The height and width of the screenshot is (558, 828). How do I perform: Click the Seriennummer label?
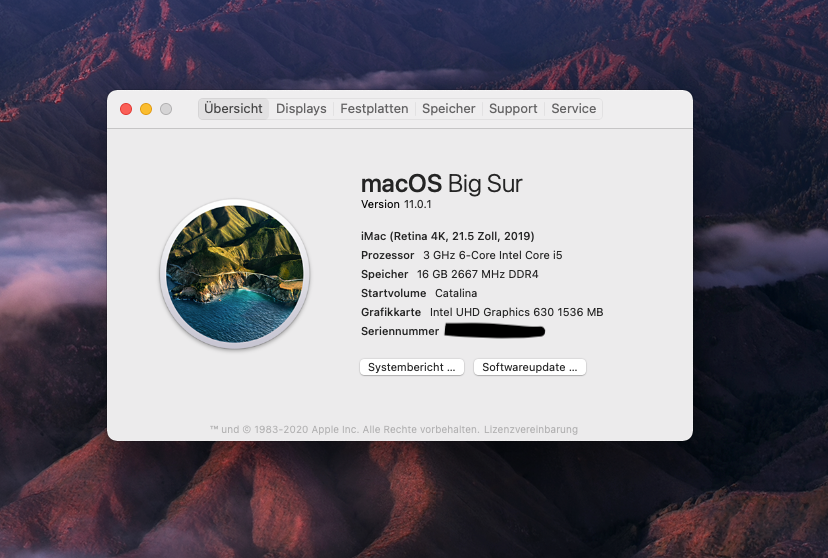coord(400,331)
